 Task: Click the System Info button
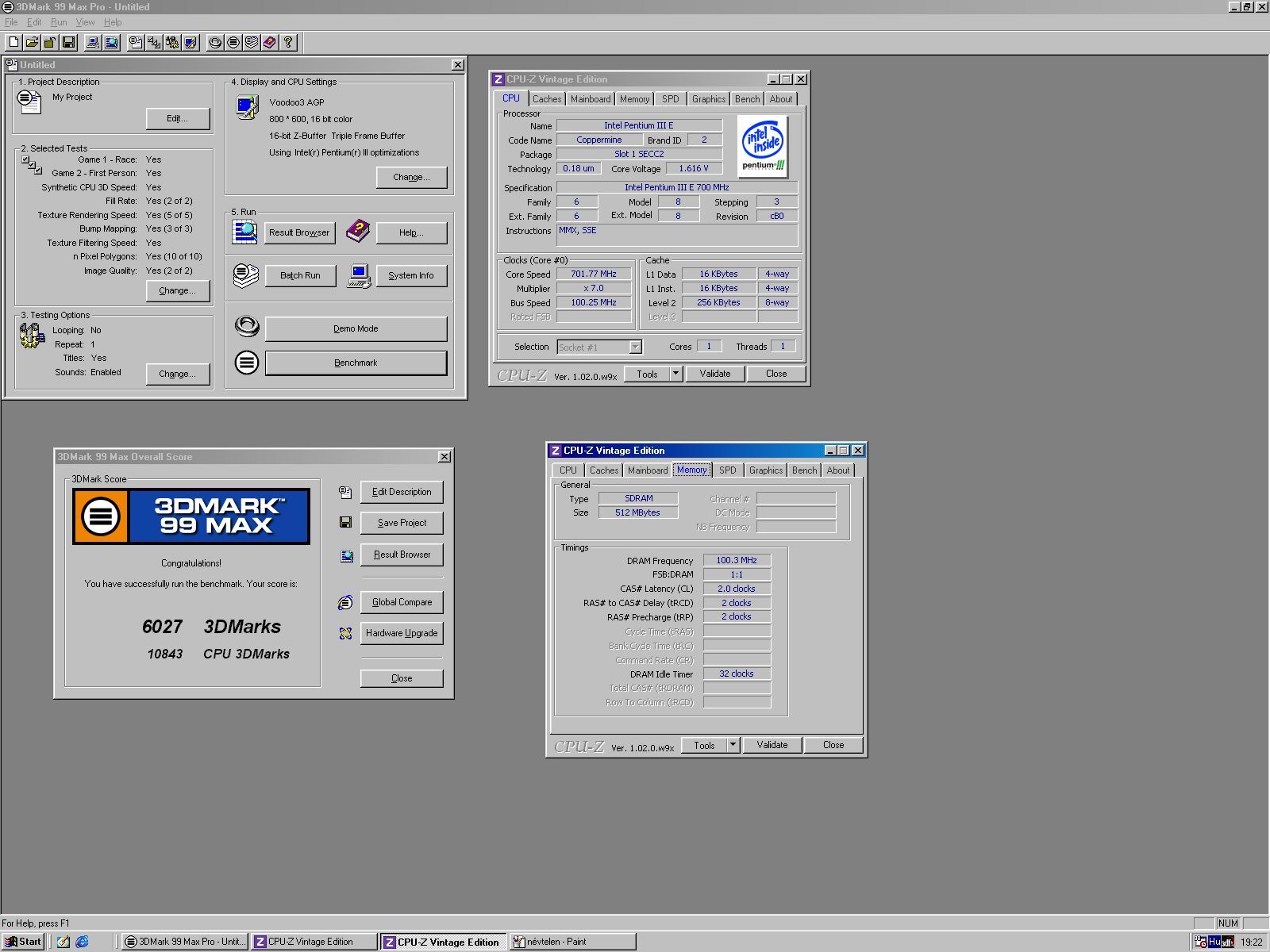[x=411, y=275]
